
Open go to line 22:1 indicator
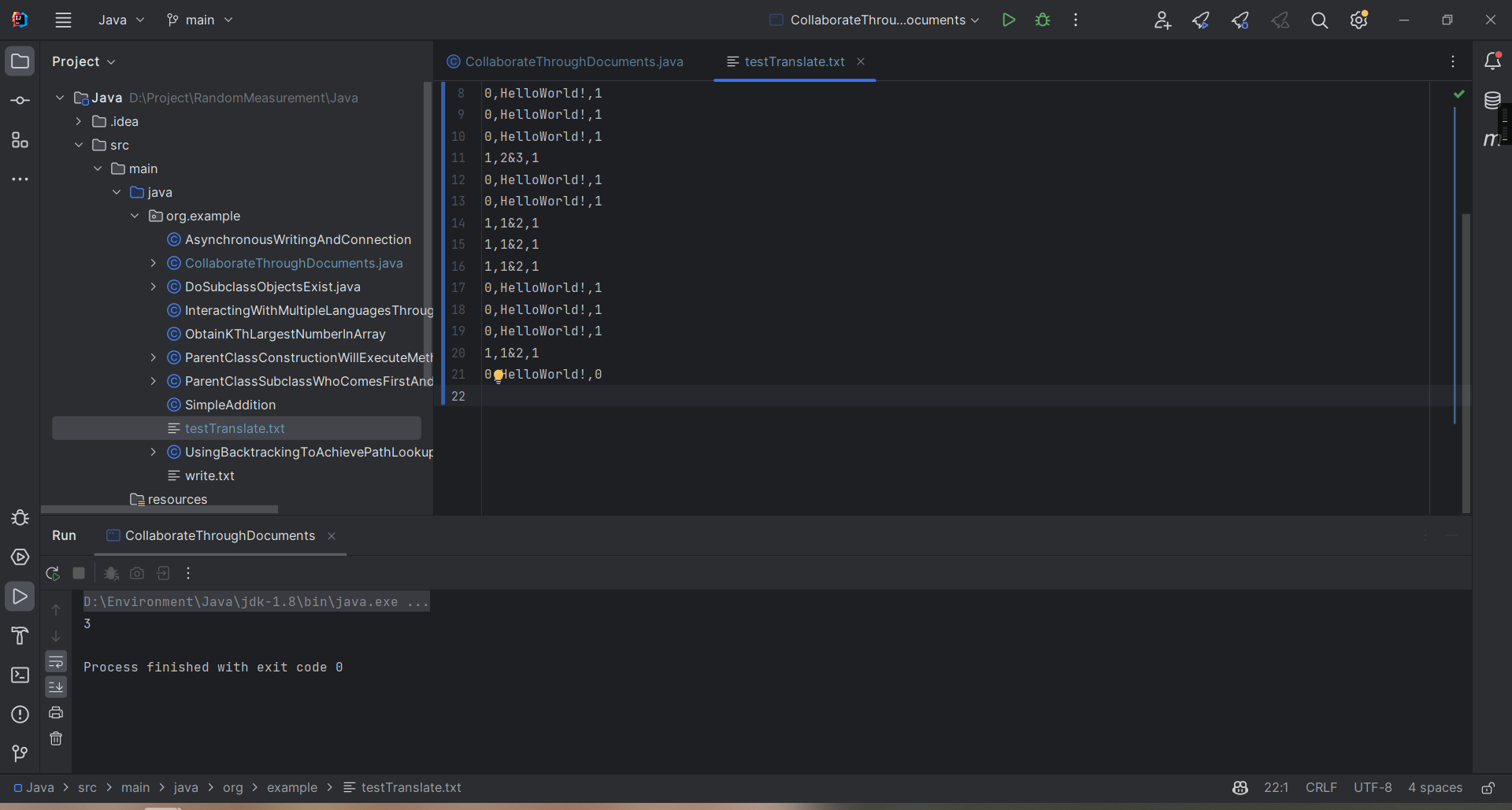click(1277, 788)
